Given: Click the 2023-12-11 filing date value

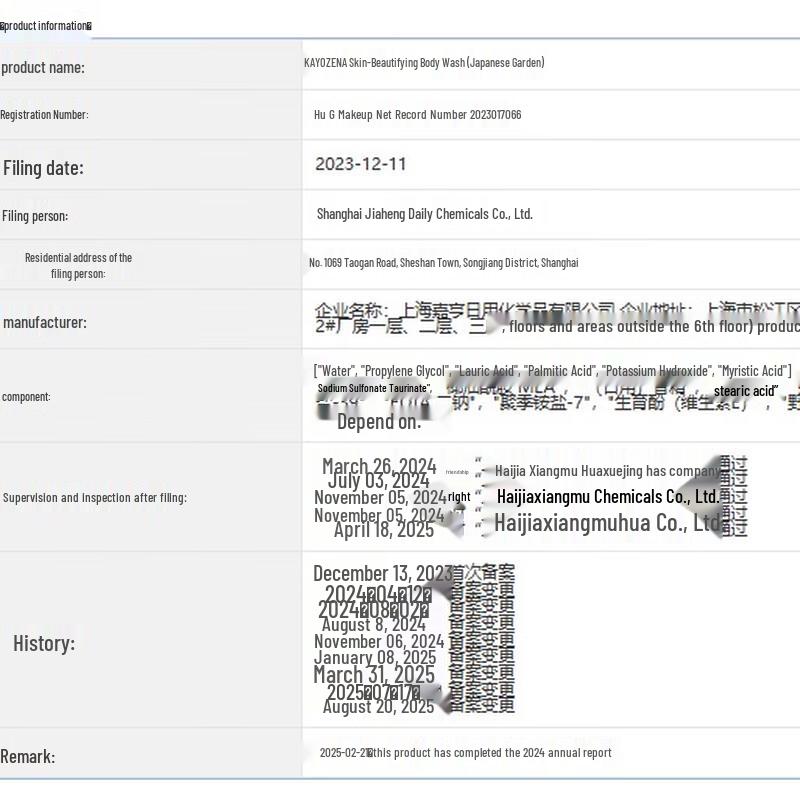Looking at the screenshot, I should (360, 164).
